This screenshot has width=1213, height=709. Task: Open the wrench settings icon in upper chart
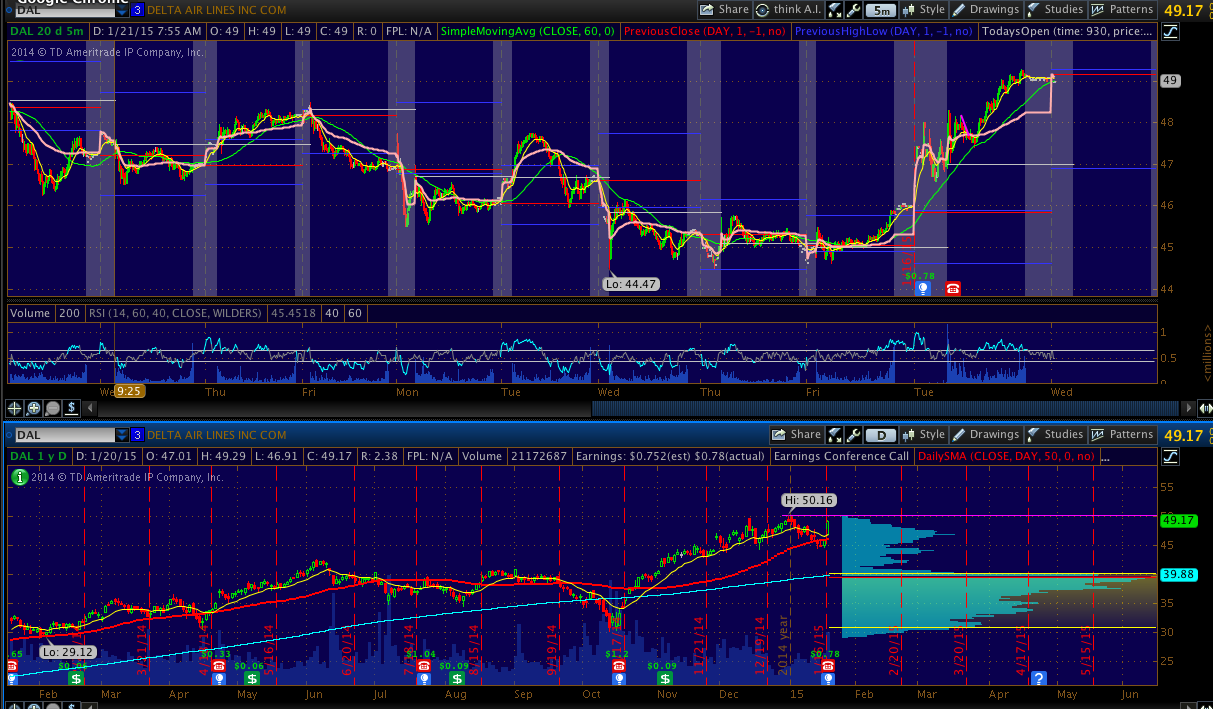tap(853, 10)
